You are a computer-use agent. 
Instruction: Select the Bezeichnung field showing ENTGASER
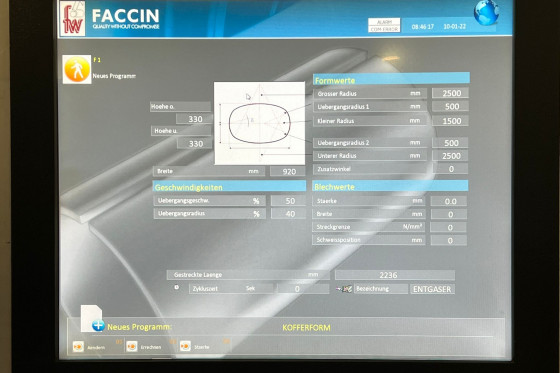pos(432,289)
